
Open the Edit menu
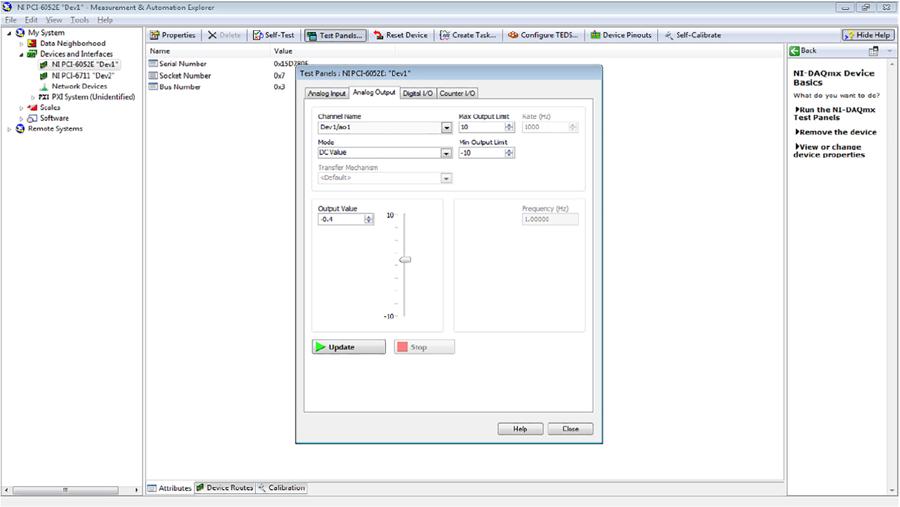point(31,20)
